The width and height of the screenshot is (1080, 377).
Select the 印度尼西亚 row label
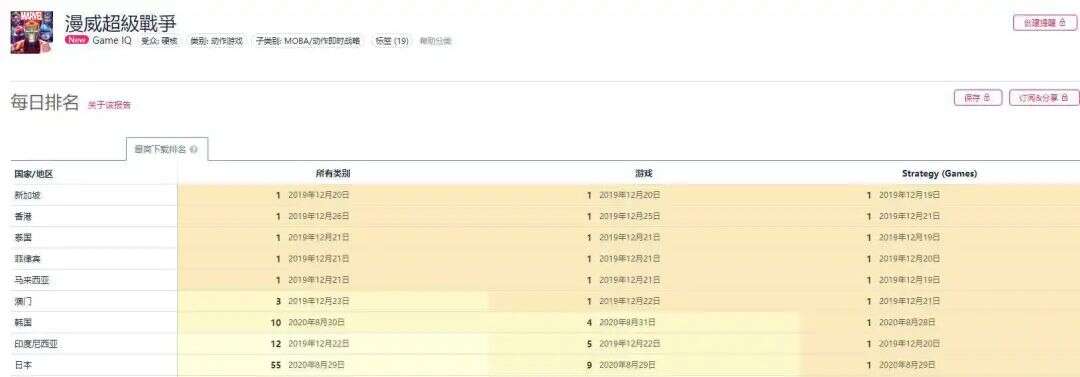tap(36, 343)
